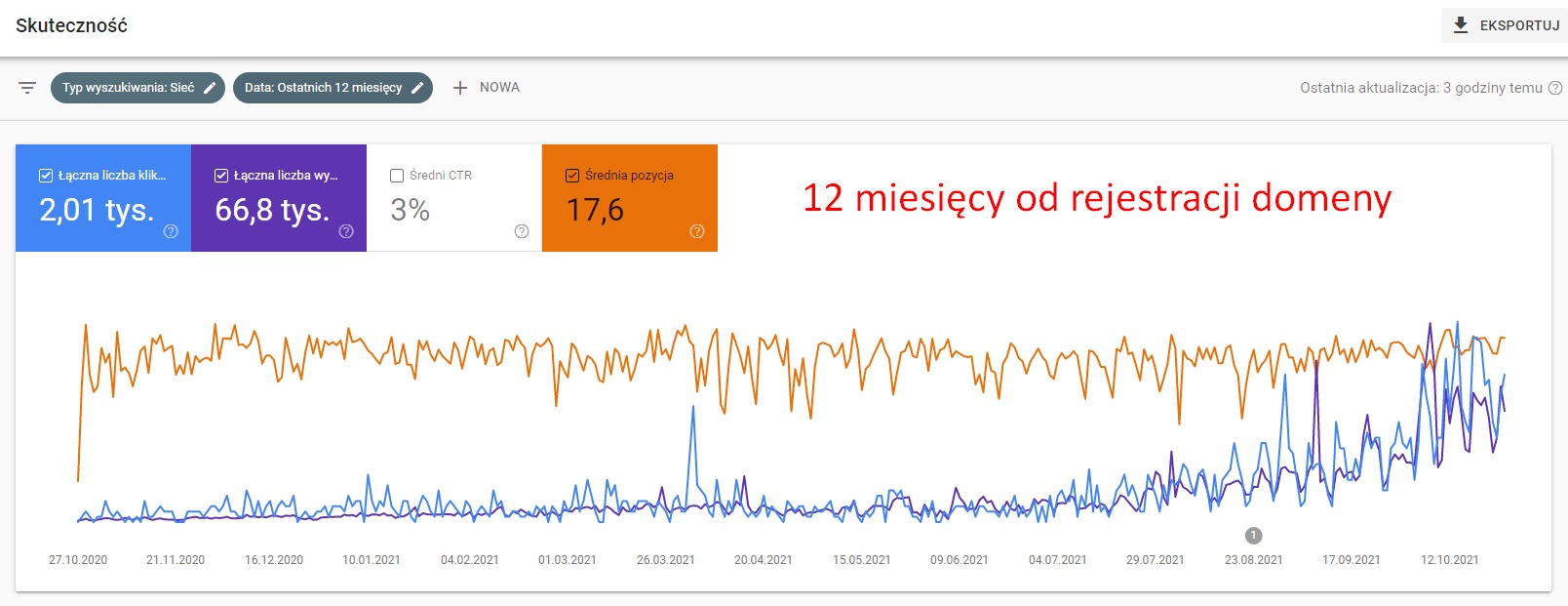The image size is (1568, 606).
Task: Open Typ wyszukiwania: Sieć filter chip
Action: click(127, 88)
